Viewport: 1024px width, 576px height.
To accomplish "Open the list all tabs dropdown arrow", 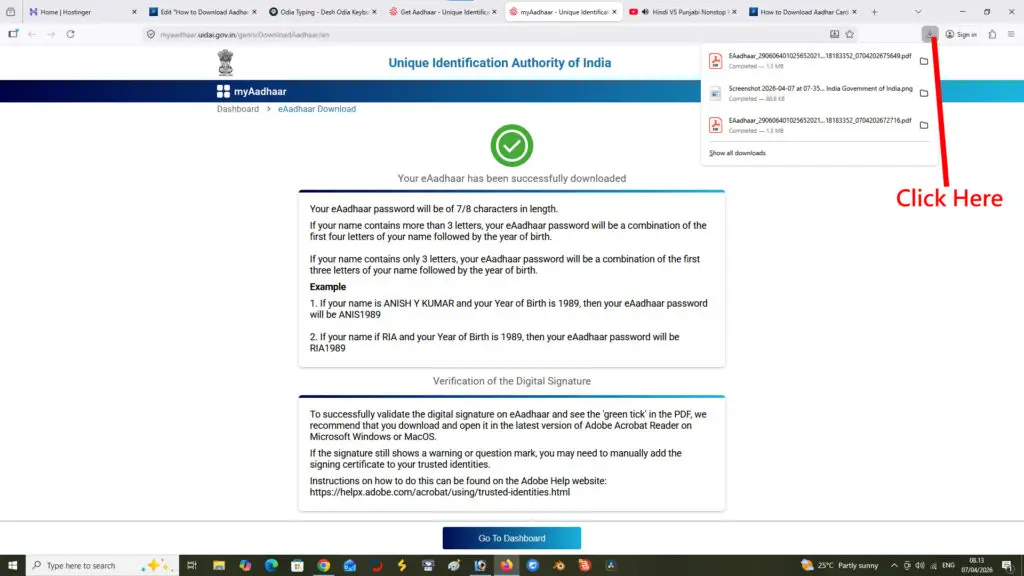I will click(x=920, y=12).
